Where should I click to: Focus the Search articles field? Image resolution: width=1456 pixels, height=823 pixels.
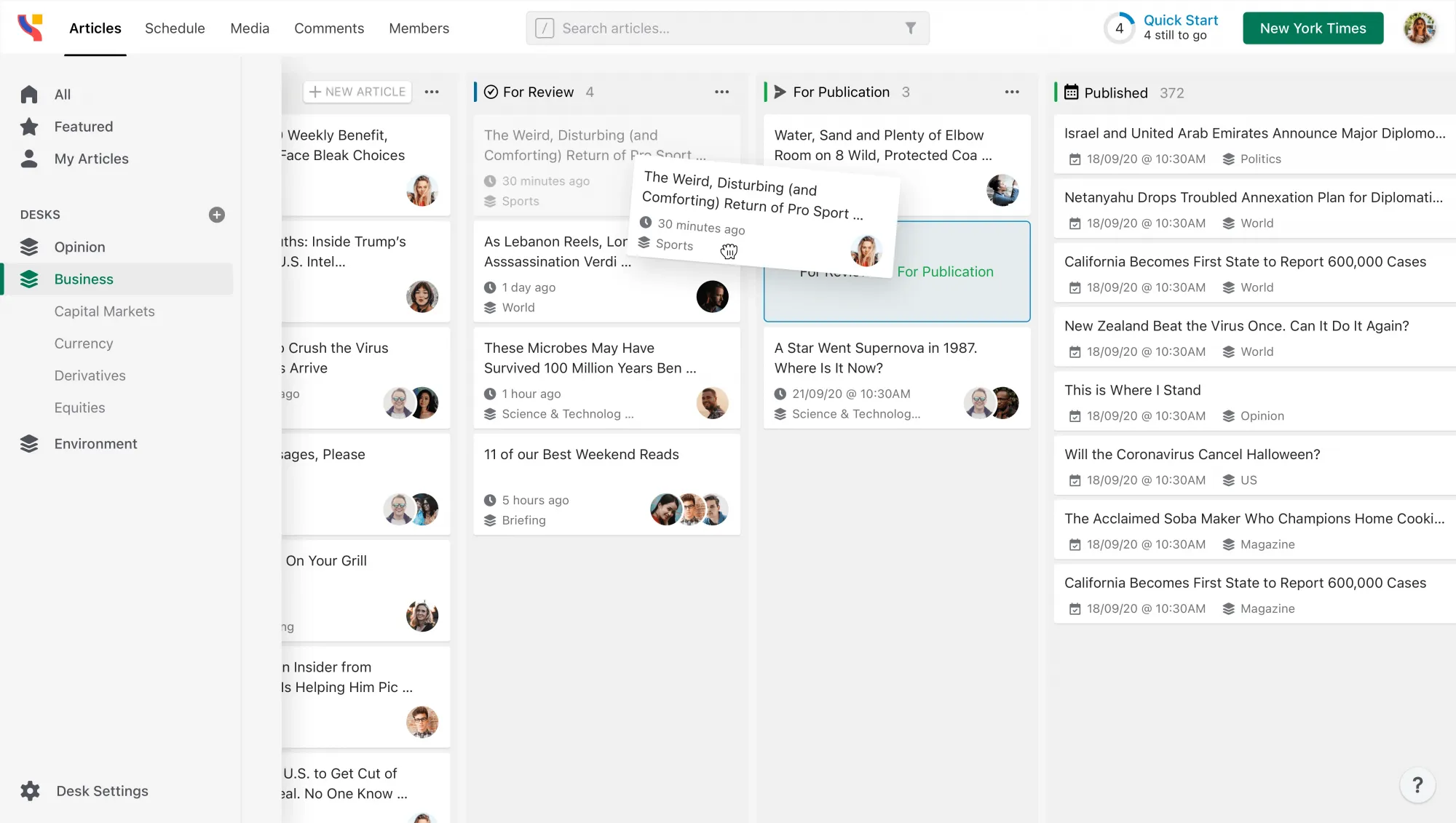(x=728, y=28)
